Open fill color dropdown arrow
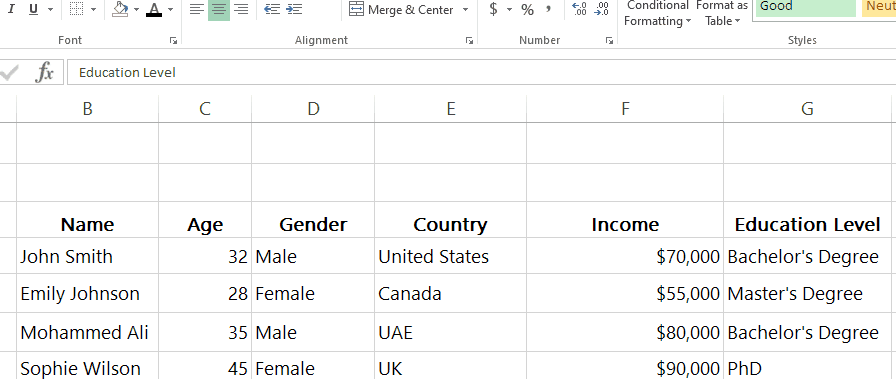The image size is (896, 379). point(136,9)
